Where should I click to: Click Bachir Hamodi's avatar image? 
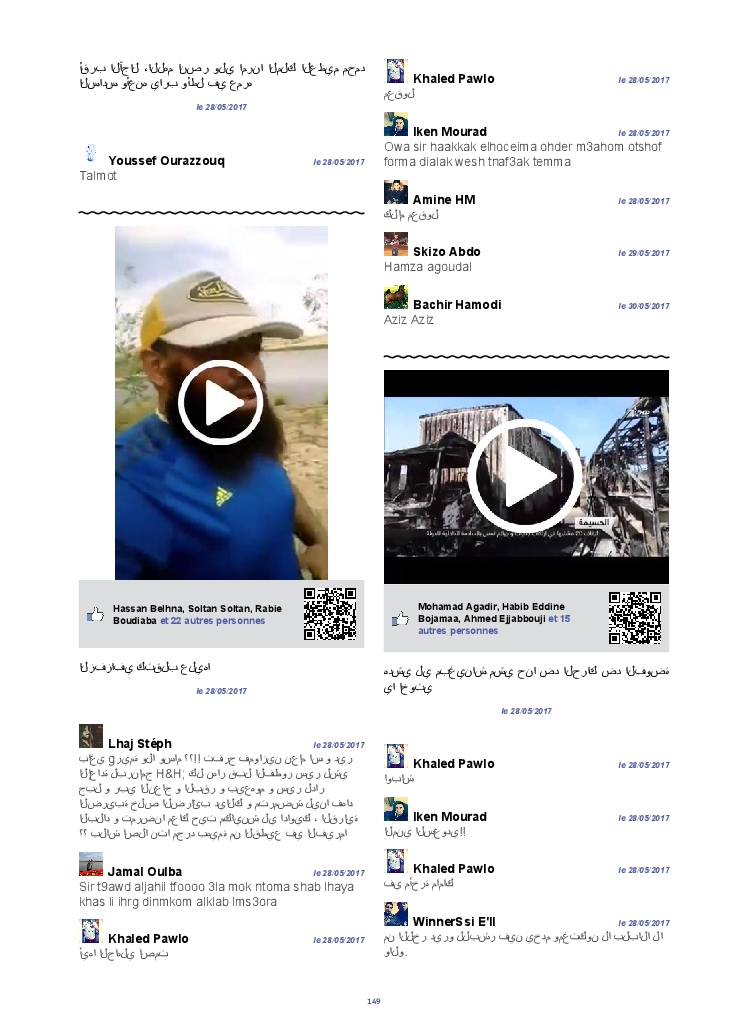coord(396,297)
